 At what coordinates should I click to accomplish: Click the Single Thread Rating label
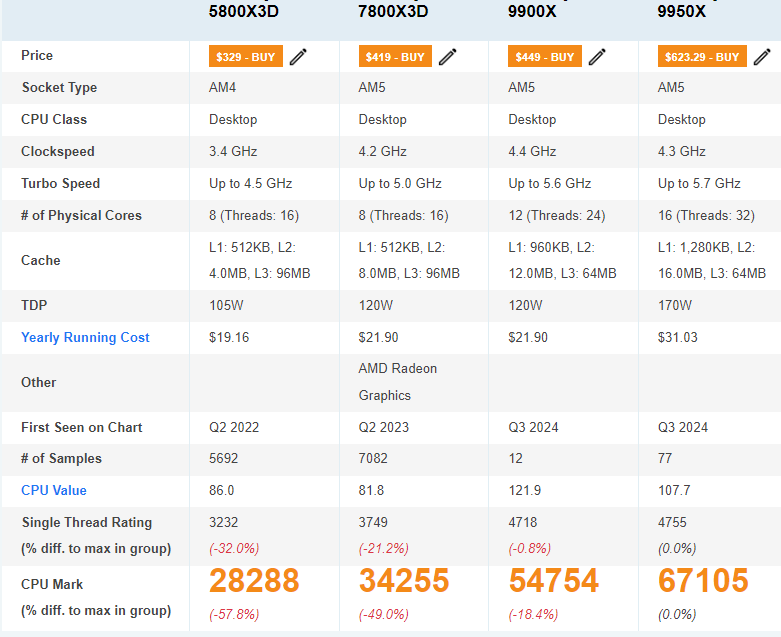pyautogui.click(x=87, y=522)
